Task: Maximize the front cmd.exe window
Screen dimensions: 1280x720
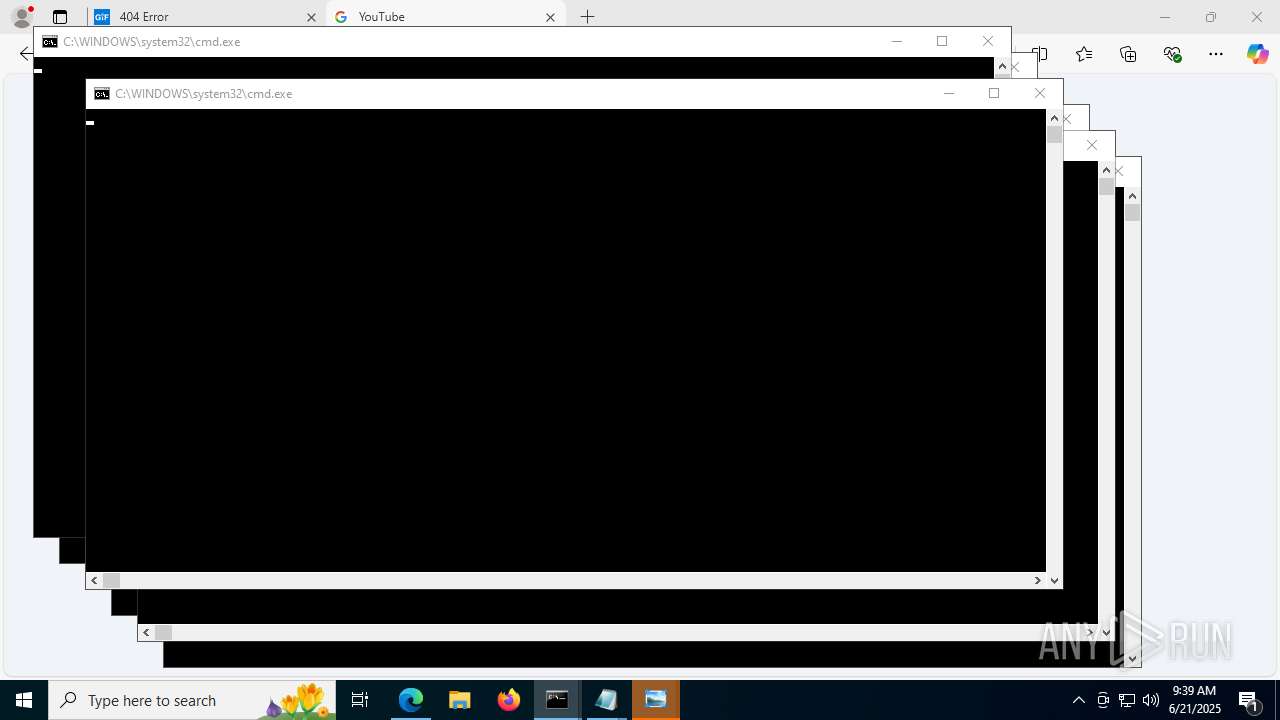Action: (994, 93)
